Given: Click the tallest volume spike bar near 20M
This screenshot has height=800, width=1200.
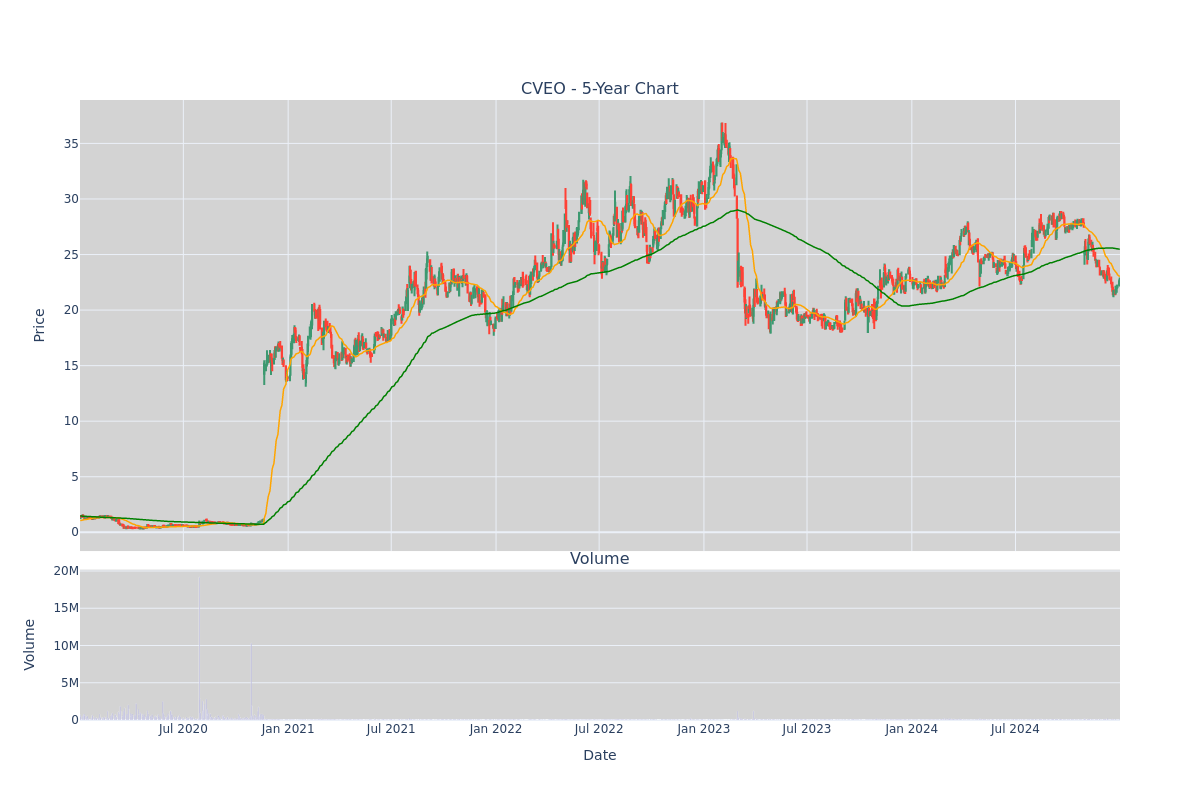Looking at the screenshot, I should coord(198,647).
